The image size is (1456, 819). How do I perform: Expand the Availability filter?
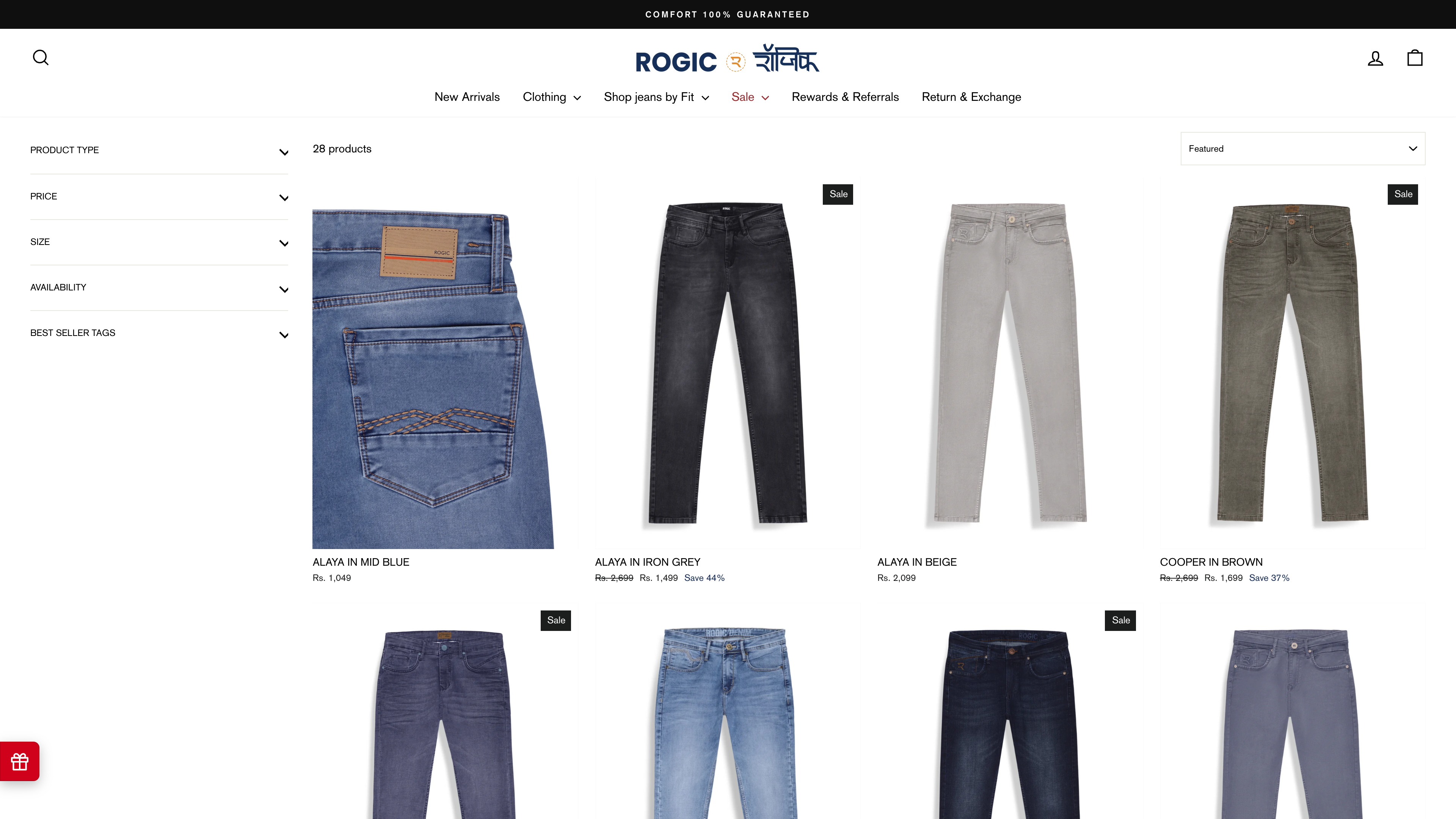(159, 288)
